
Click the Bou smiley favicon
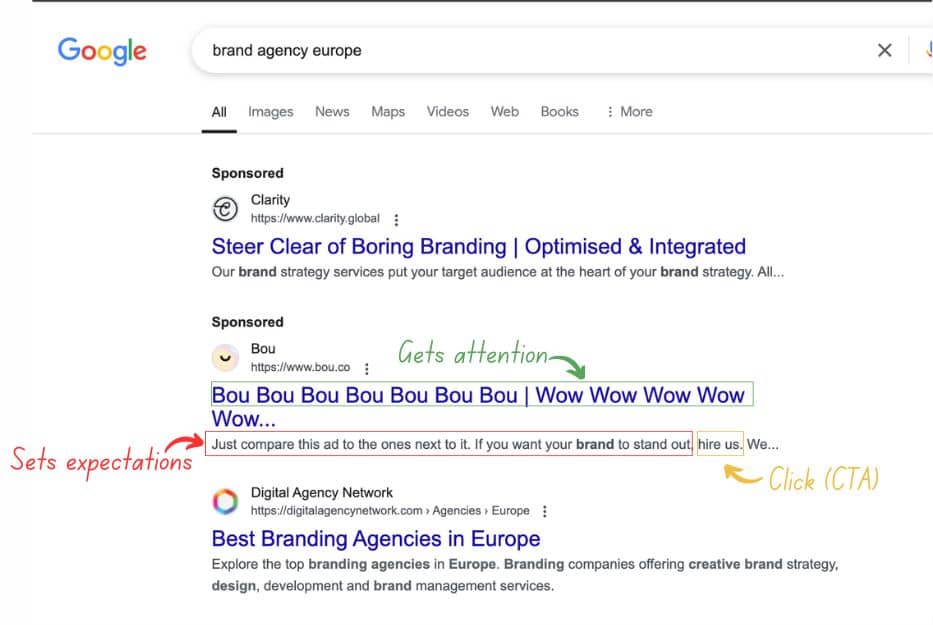click(x=225, y=358)
